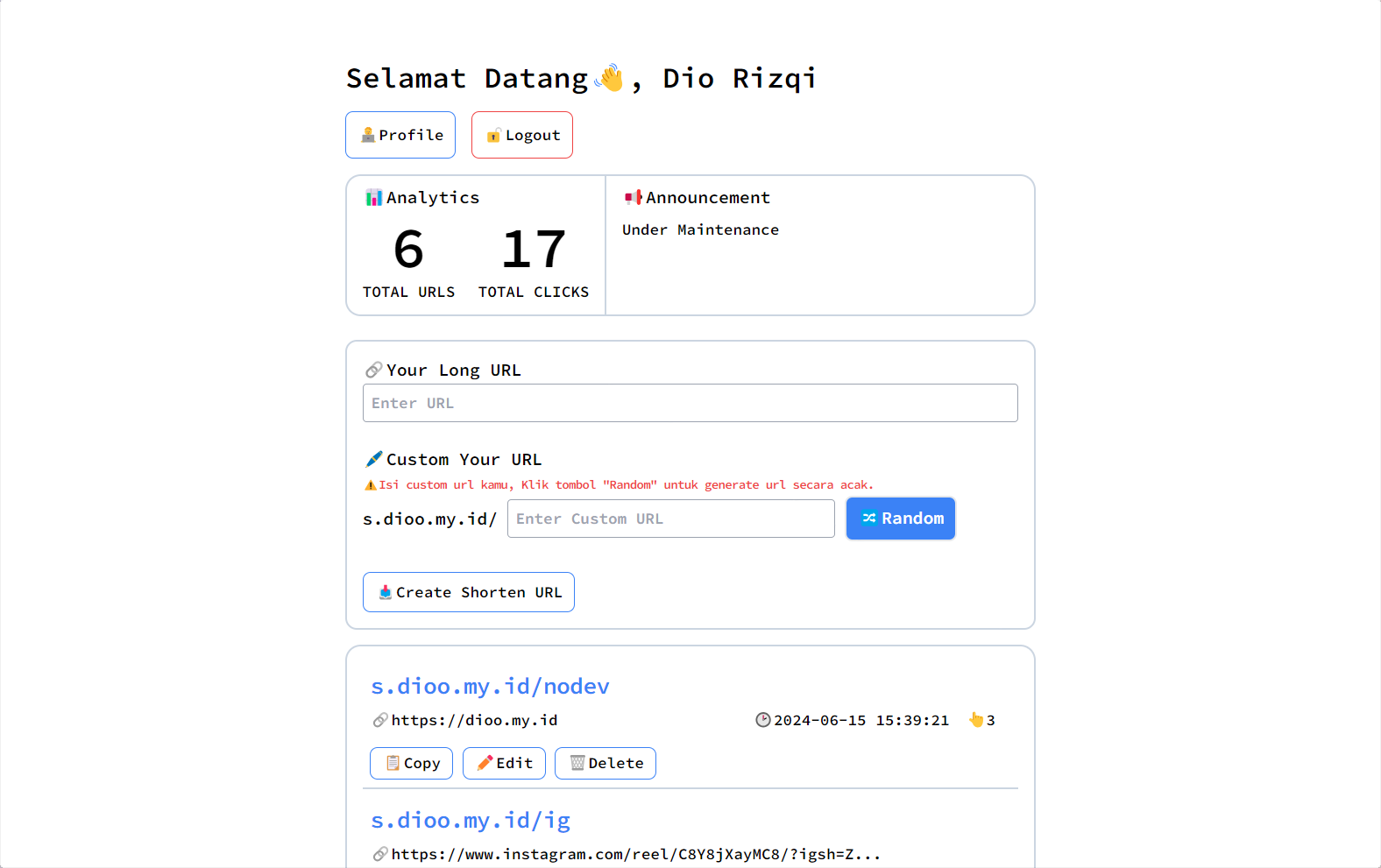Click the Under Maintenance announcement text
1381x868 pixels.
point(700,229)
